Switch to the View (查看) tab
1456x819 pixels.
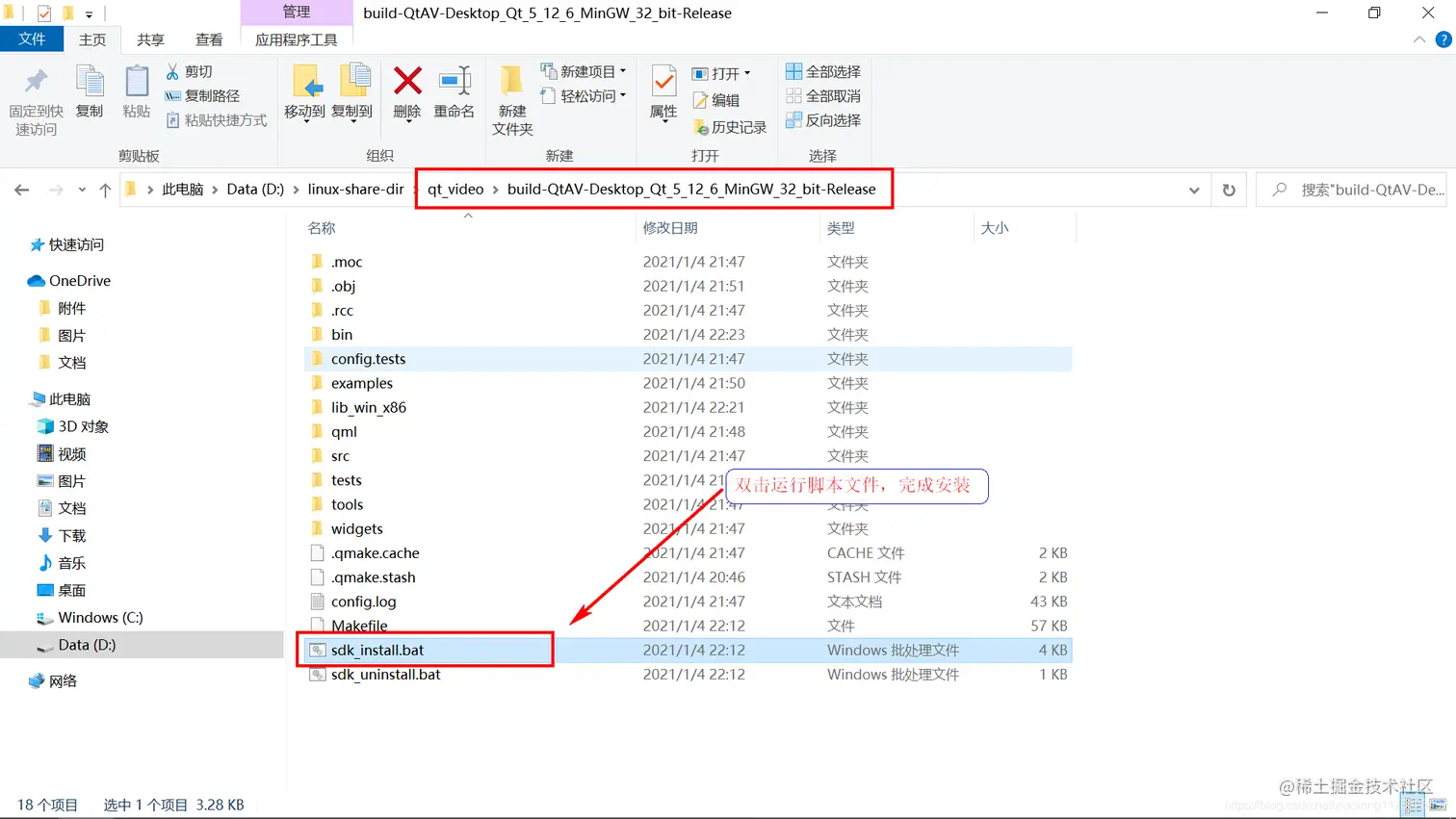pos(209,39)
